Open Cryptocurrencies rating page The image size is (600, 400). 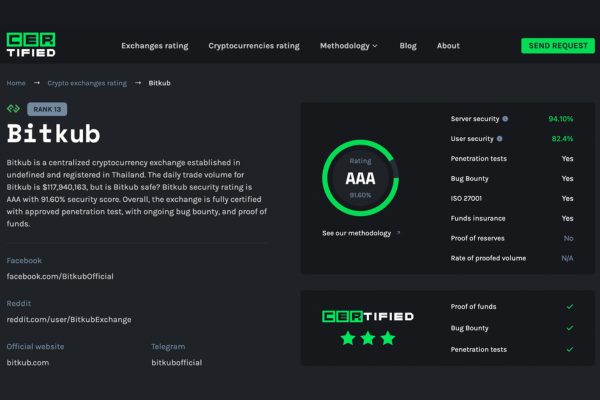[254, 46]
